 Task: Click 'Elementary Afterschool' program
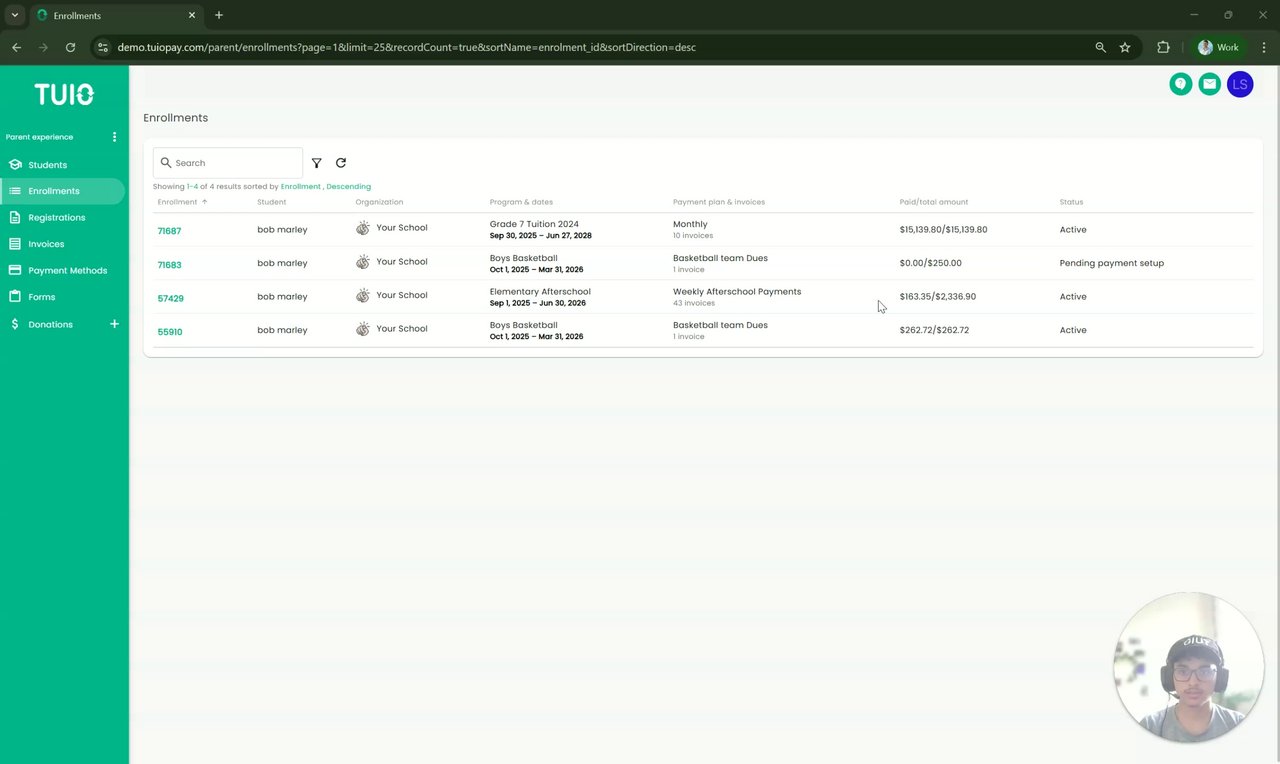(x=540, y=291)
